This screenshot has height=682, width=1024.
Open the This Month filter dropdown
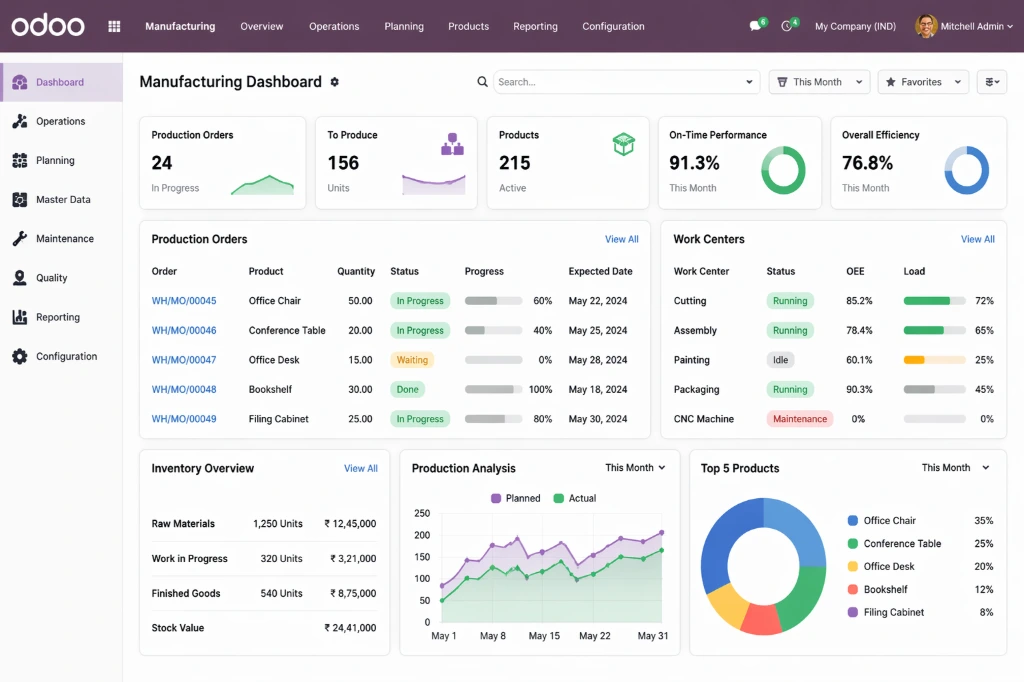(x=818, y=81)
